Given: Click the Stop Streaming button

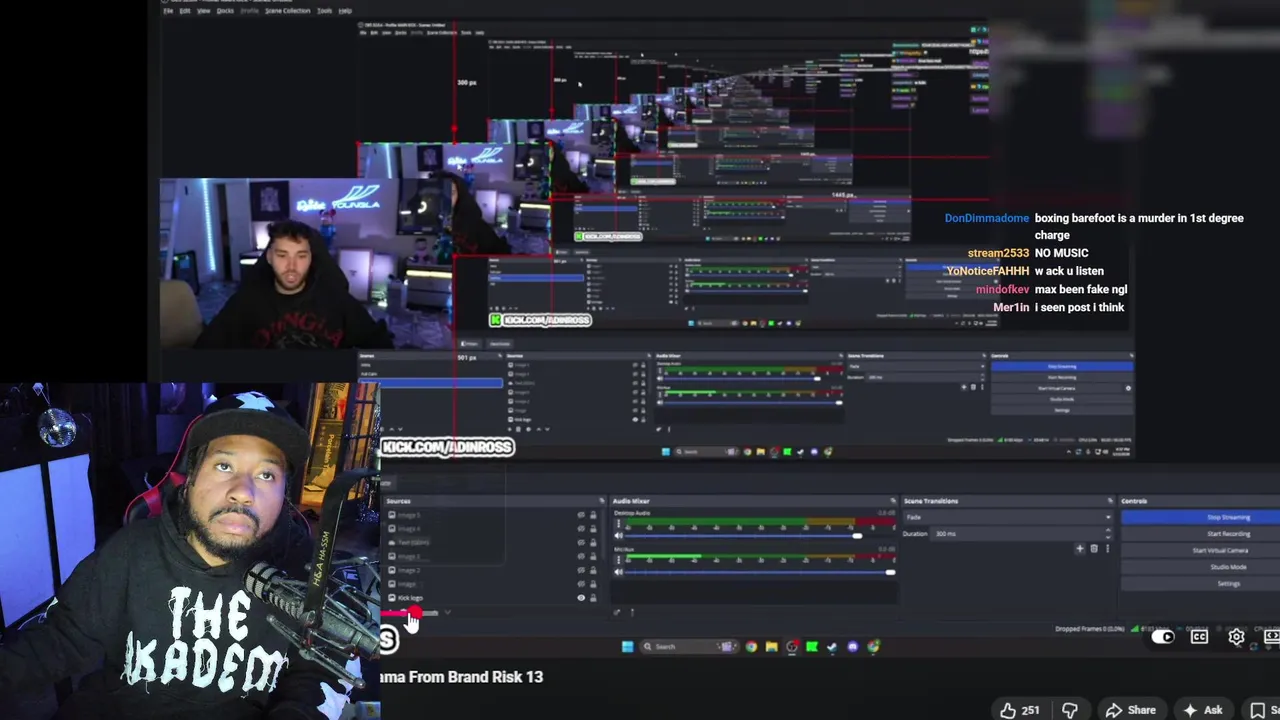Looking at the screenshot, I should [1200, 517].
